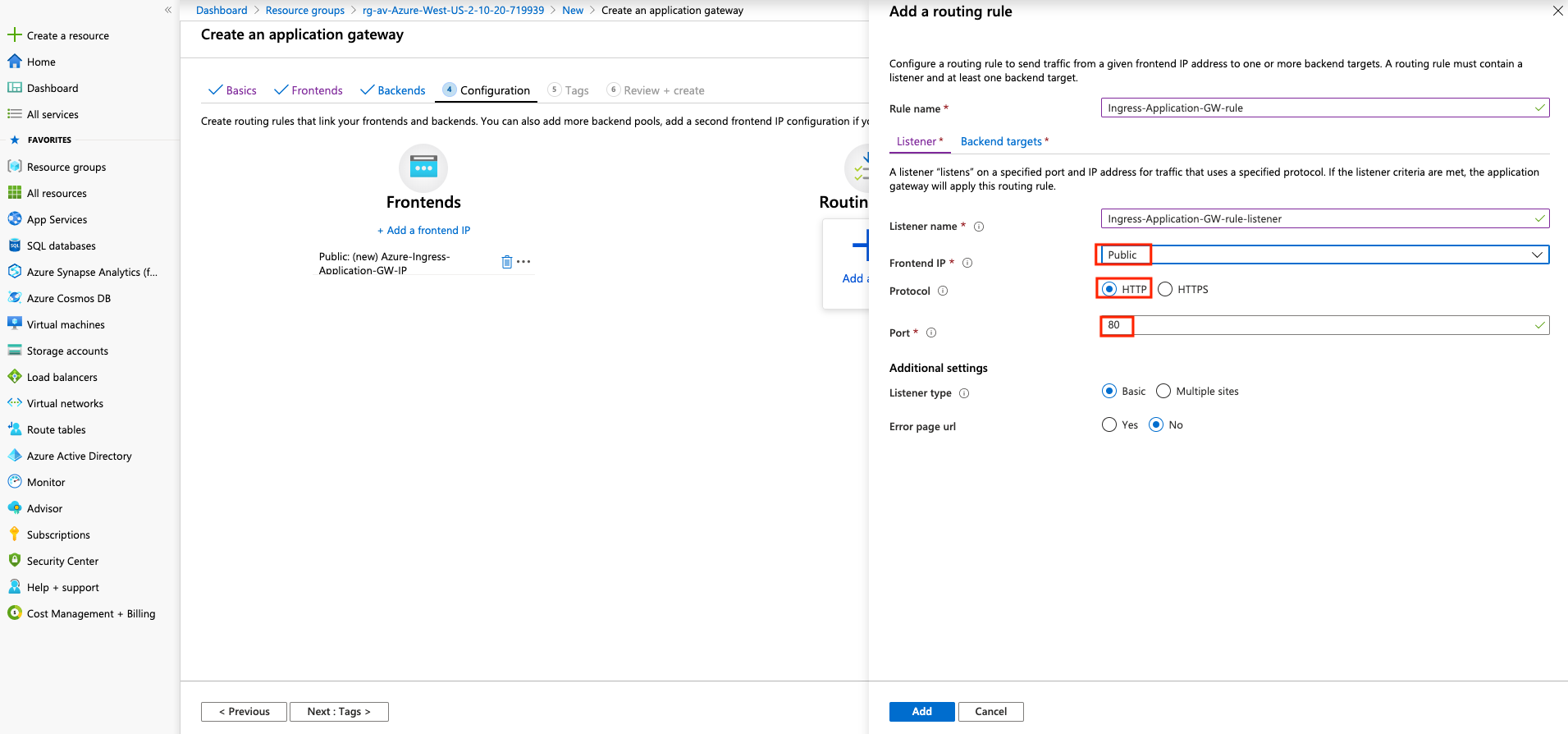Click the Dashboard icon in sidebar
The image size is (1568, 734).
click(14, 88)
